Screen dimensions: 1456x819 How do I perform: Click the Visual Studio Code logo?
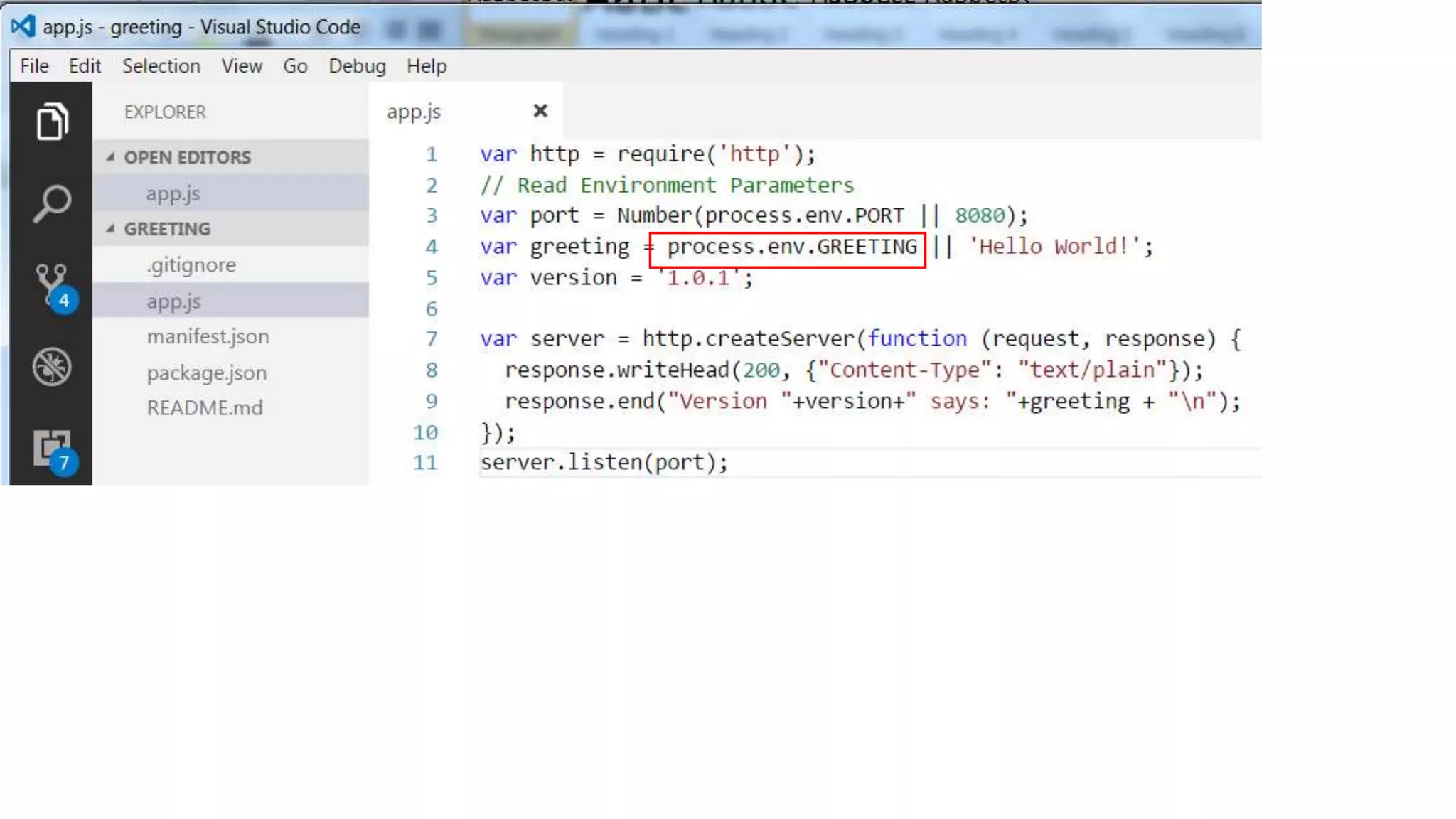point(23,27)
